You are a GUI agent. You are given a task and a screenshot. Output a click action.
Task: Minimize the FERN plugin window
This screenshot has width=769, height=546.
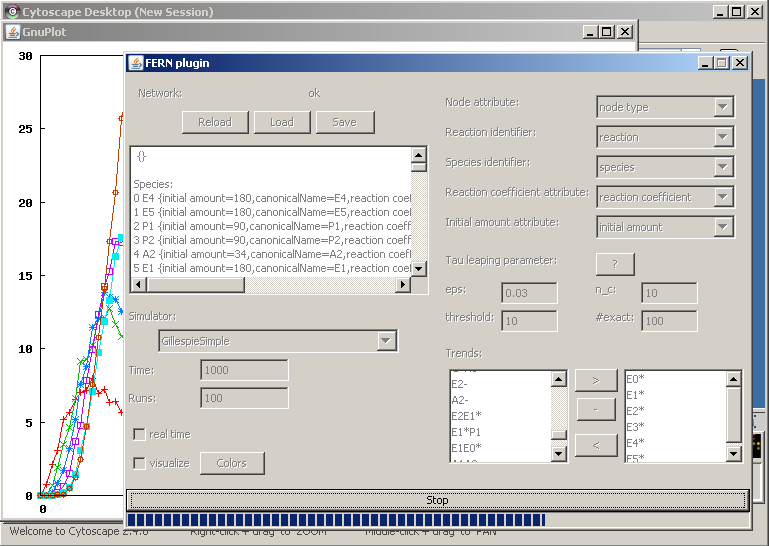pos(705,63)
